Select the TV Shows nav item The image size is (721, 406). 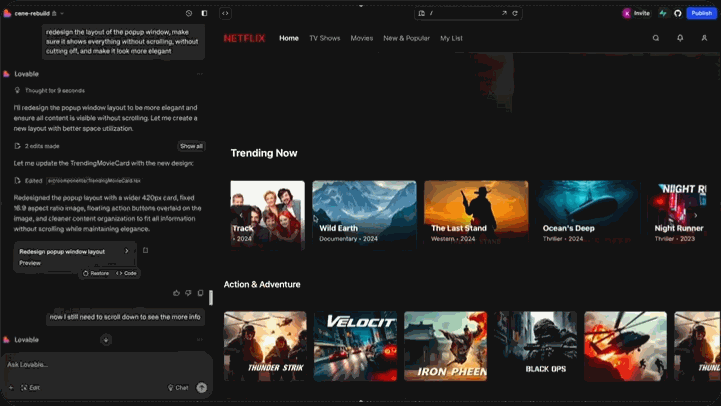tap(325, 38)
